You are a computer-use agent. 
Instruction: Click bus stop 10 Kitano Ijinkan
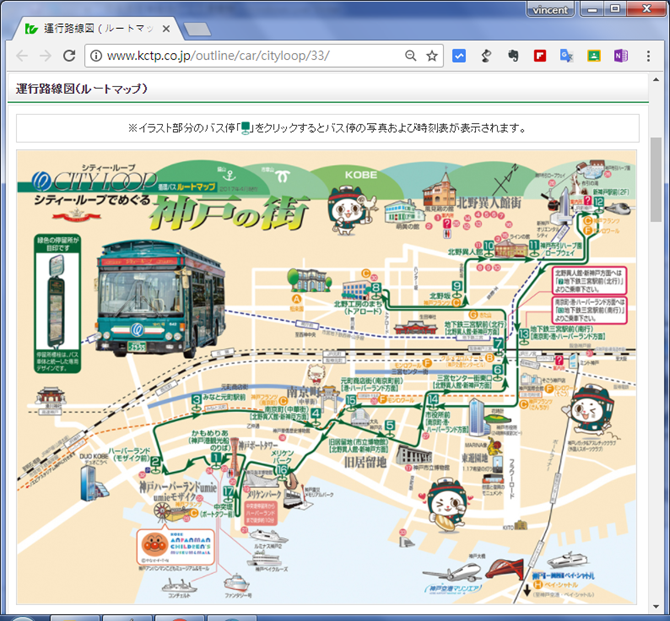(488, 247)
